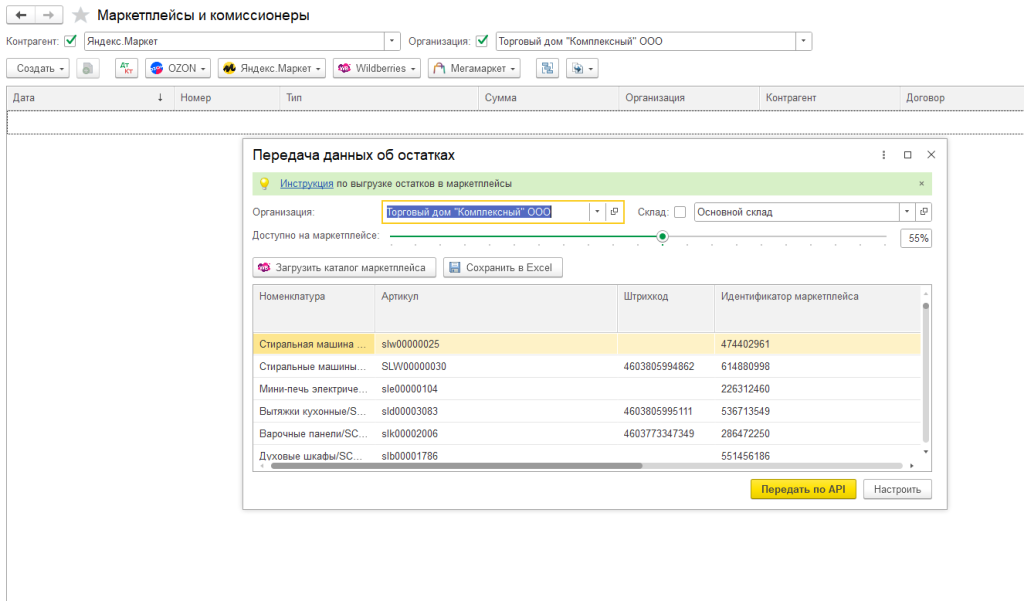The height and width of the screenshot is (601, 1024).
Task: Open the Инструкция link
Action: (x=306, y=184)
